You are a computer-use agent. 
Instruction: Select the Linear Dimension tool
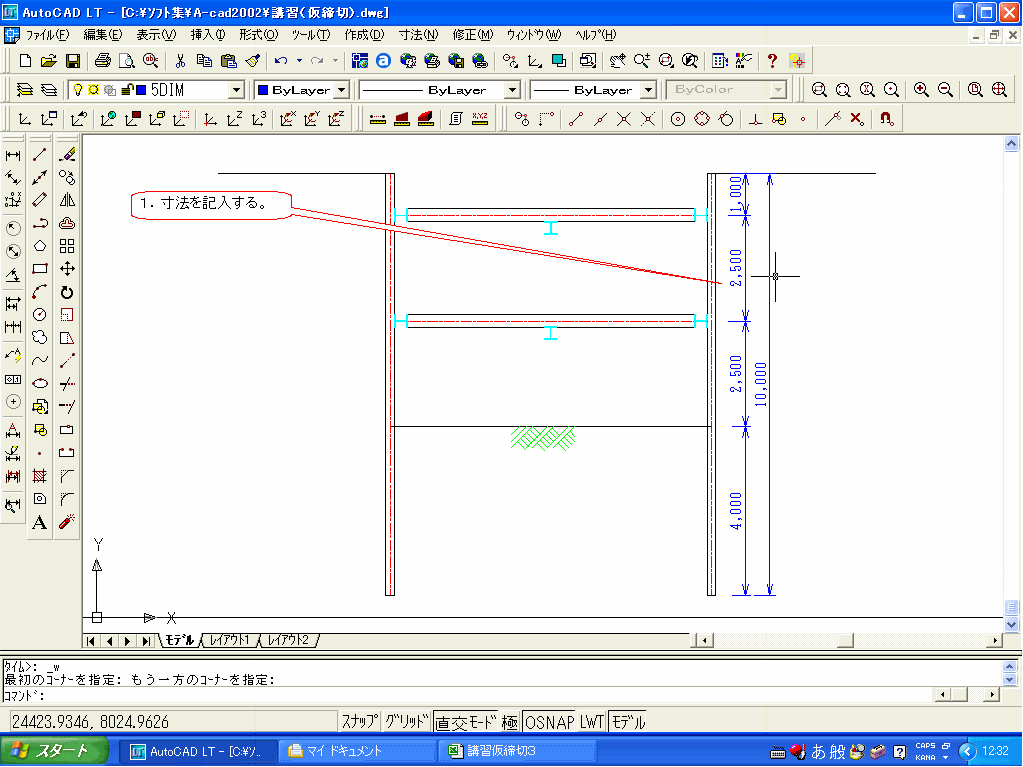[13, 155]
